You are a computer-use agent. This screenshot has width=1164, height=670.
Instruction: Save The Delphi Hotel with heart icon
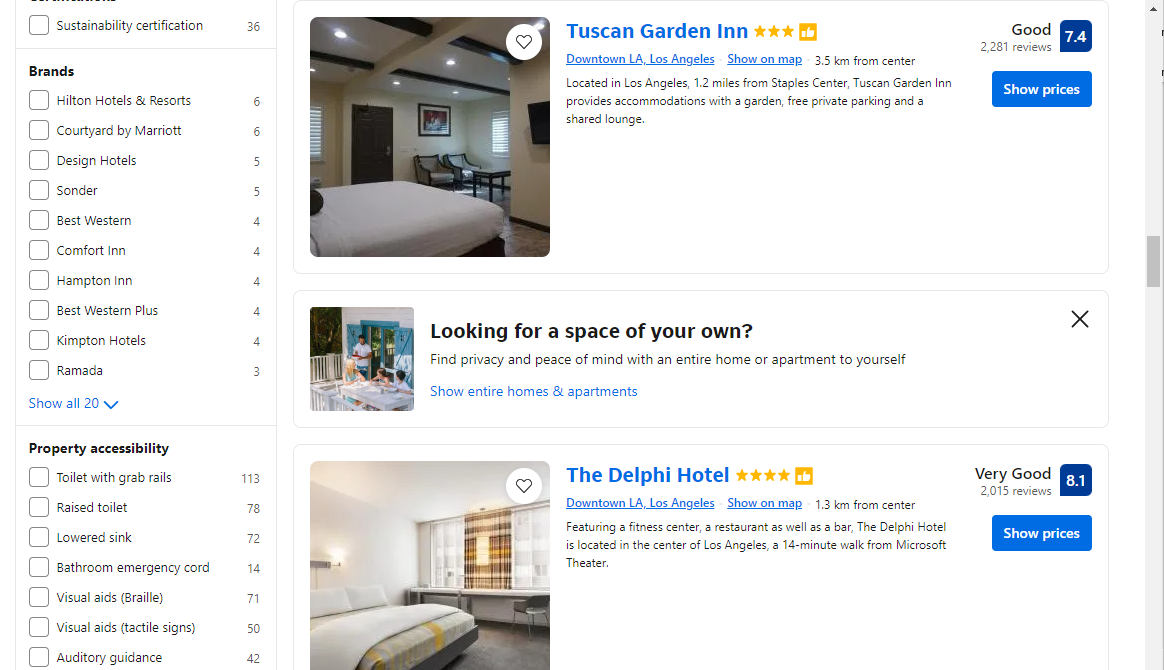tap(524, 486)
